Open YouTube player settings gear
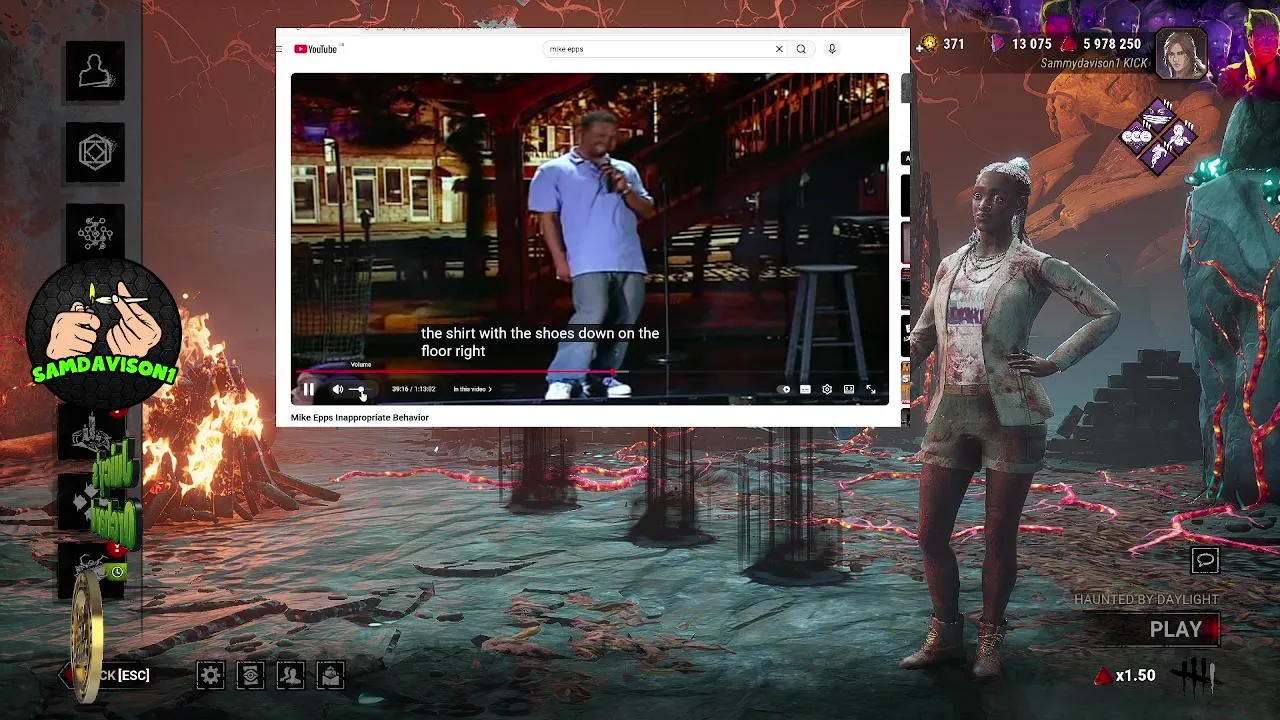This screenshot has width=1280, height=720. point(827,389)
